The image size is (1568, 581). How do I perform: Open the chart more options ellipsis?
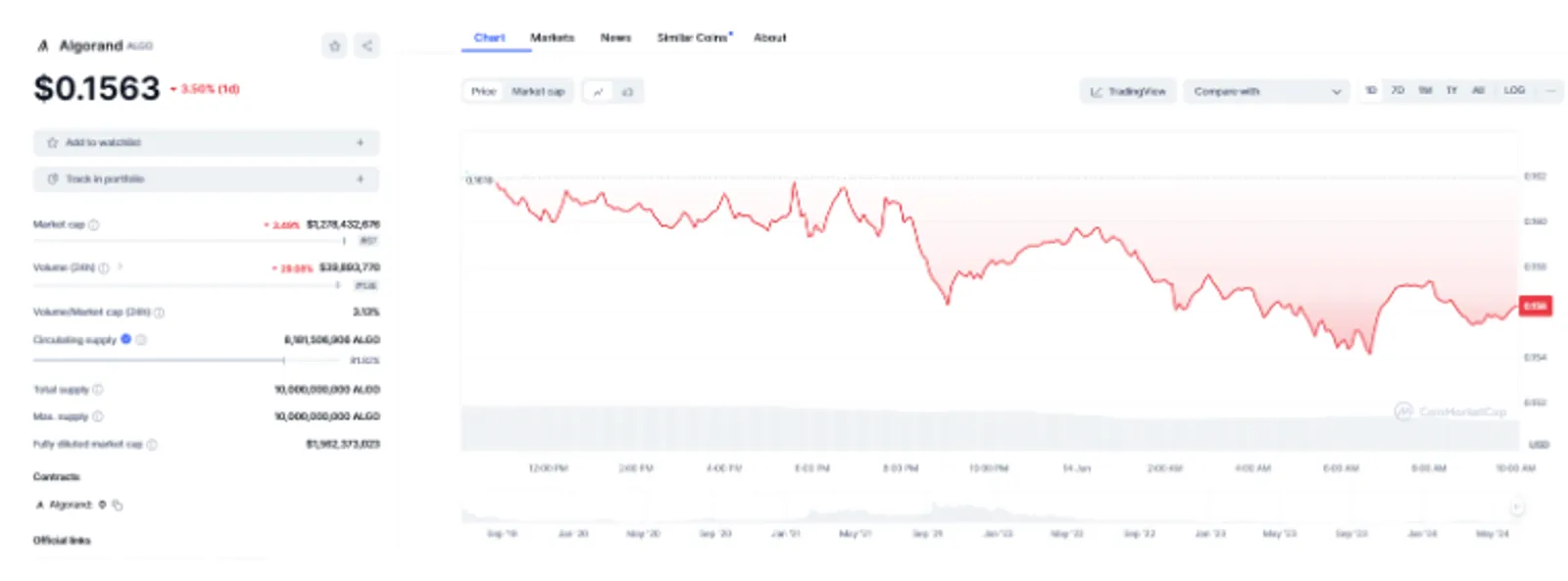coord(1550,90)
